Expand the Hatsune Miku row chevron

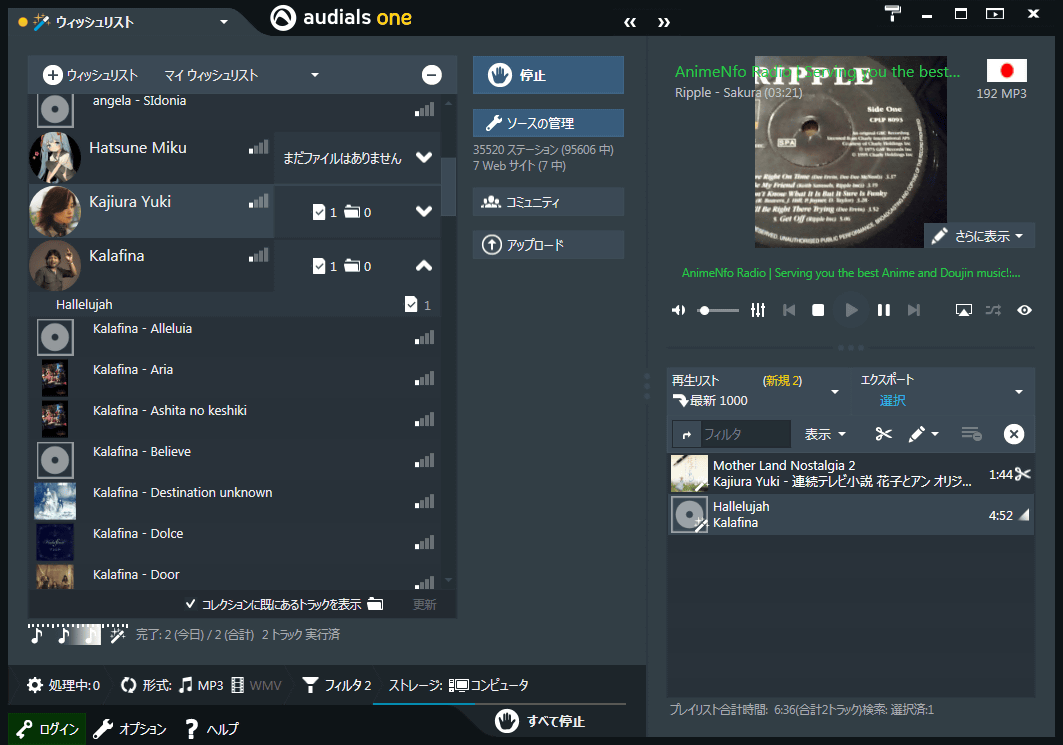coord(424,157)
